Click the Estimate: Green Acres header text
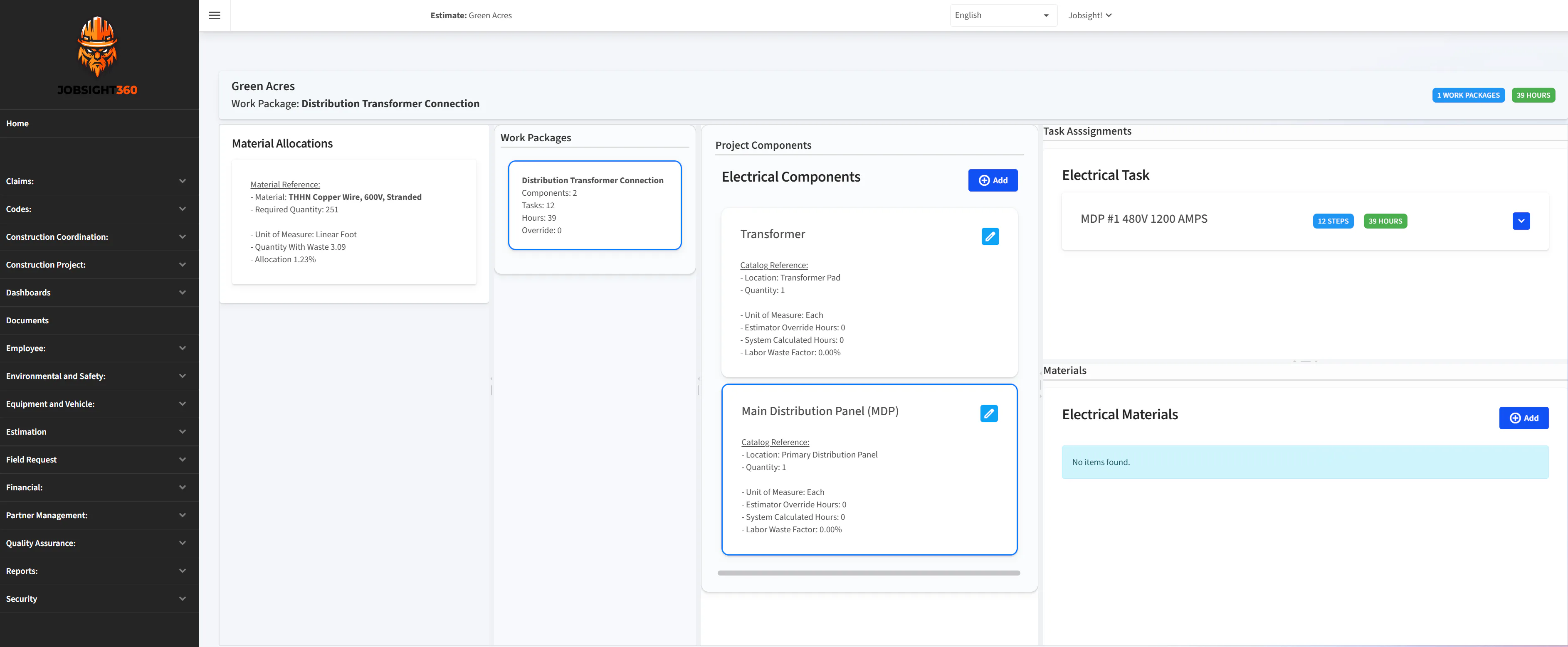This screenshot has width=1568, height=647. [471, 15]
